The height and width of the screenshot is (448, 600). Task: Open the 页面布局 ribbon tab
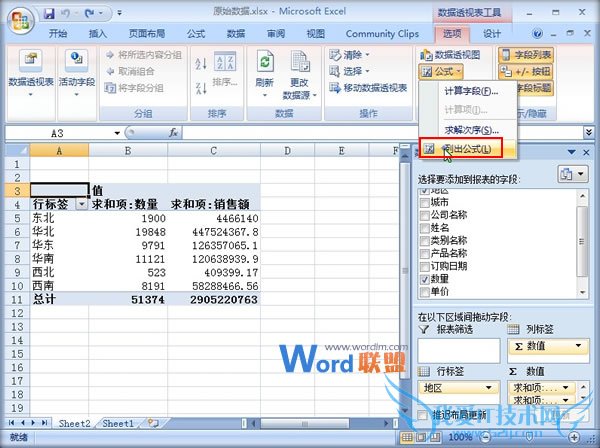[147, 34]
